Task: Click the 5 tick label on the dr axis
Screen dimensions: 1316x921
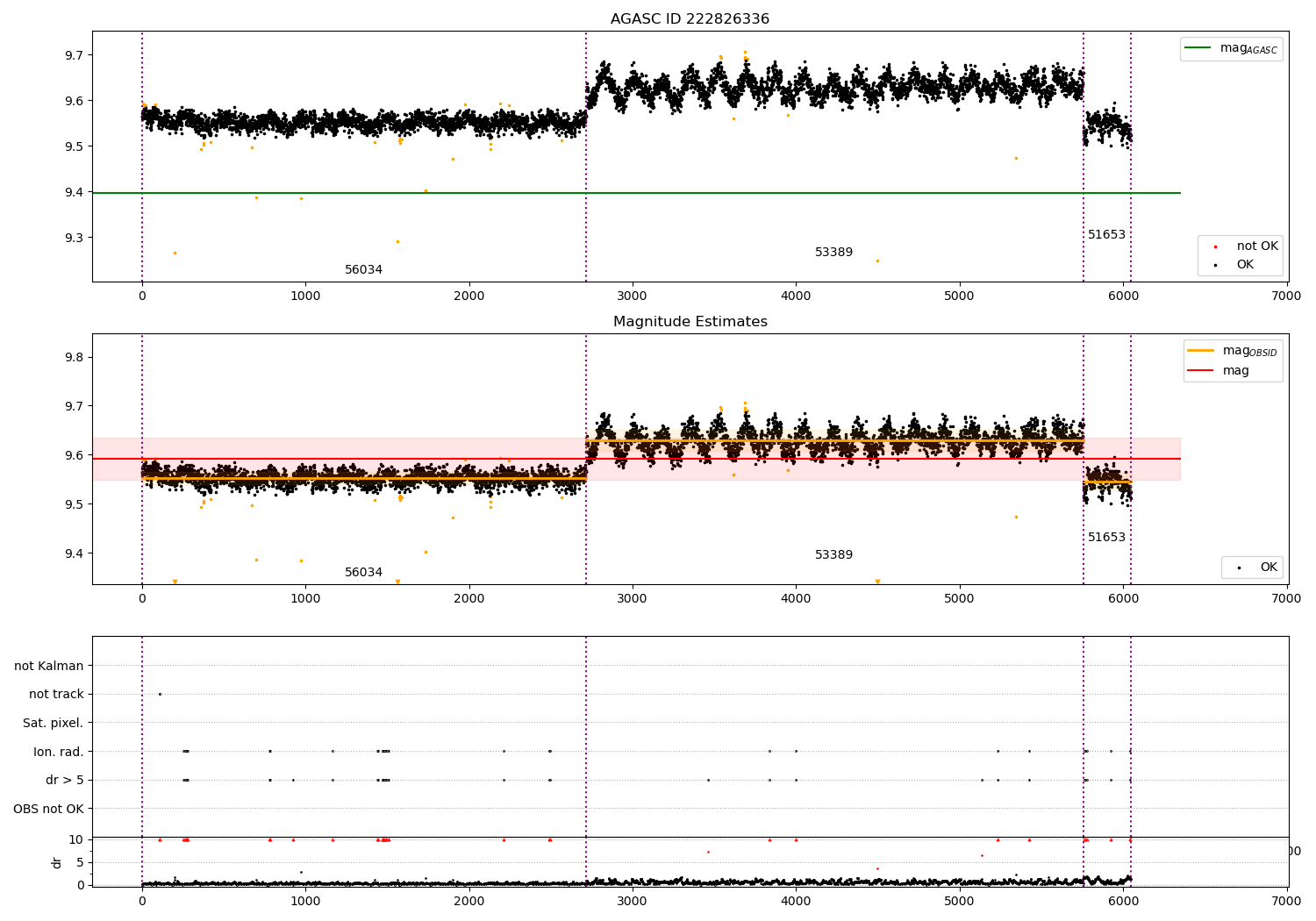Action: pyautogui.click(x=81, y=863)
